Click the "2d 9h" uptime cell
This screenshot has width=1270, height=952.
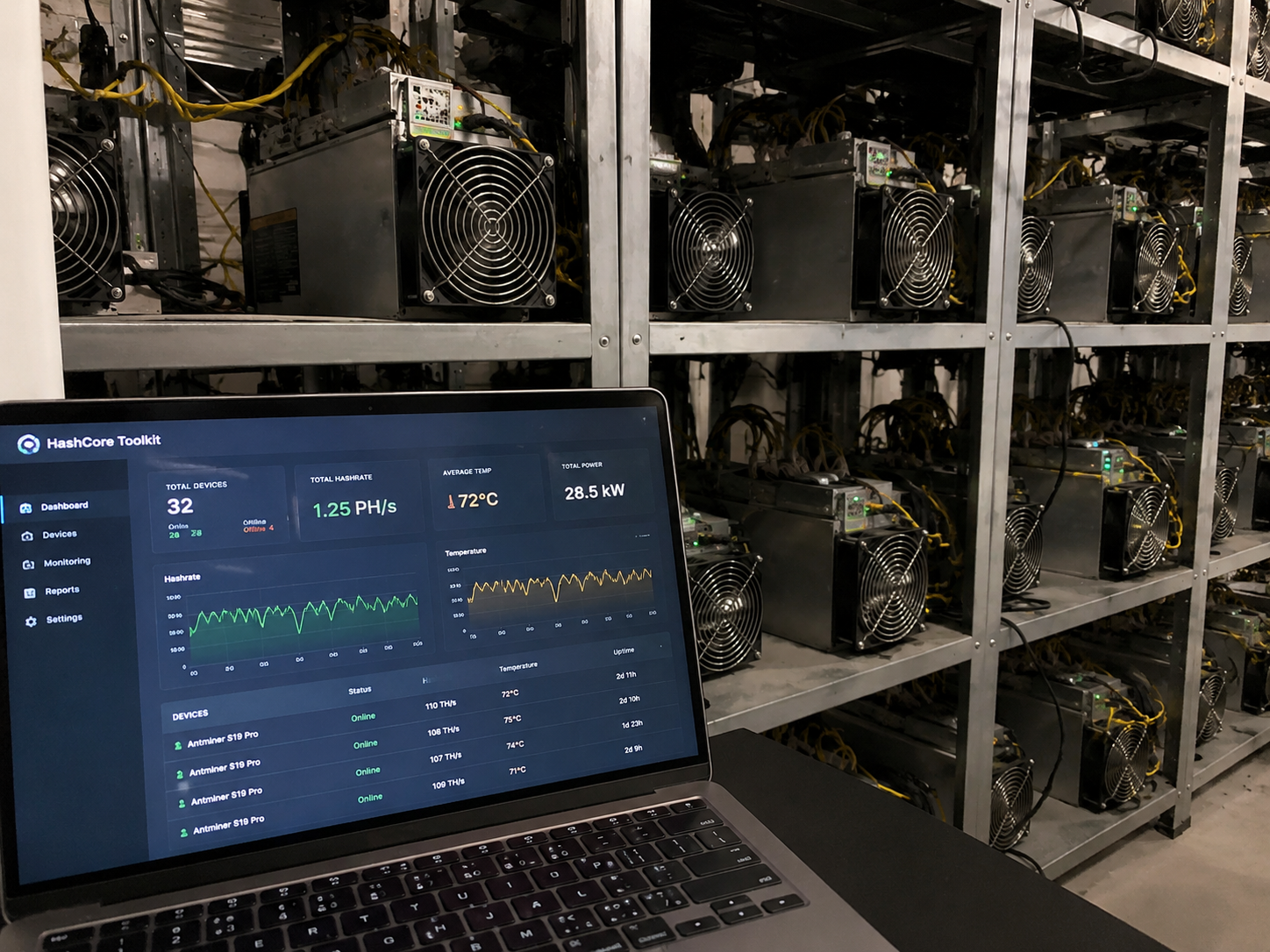pos(633,749)
